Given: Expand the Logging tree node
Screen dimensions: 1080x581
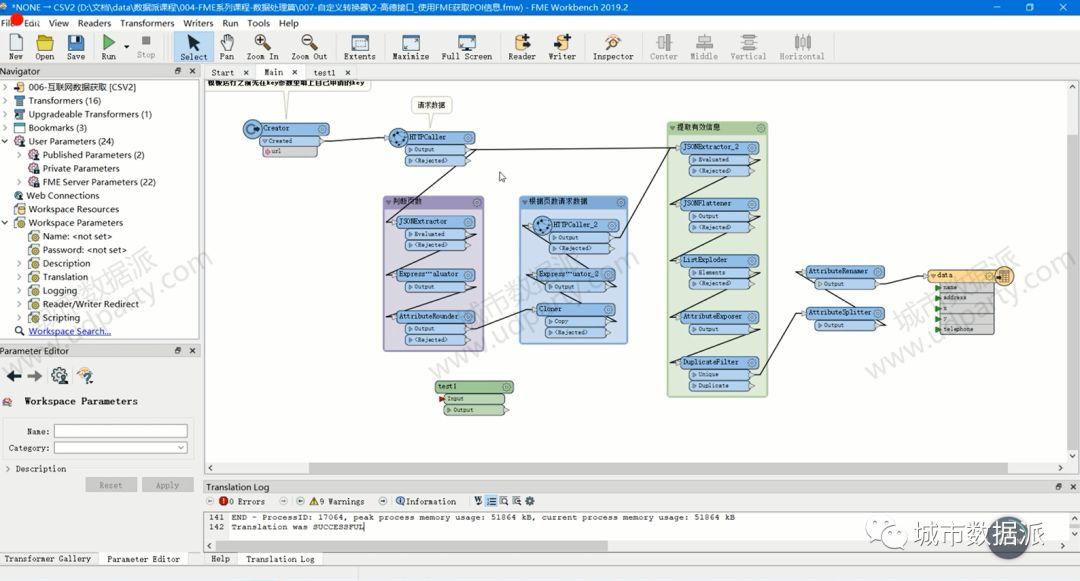Looking at the screenshot, I should [19, 290].
